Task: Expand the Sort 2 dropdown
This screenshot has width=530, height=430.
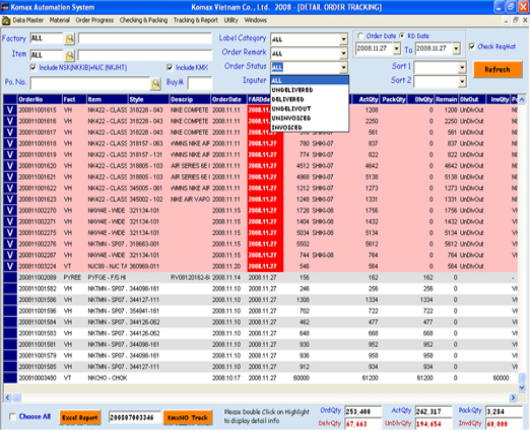Action: pyautogui.click(x=462, y=81)
